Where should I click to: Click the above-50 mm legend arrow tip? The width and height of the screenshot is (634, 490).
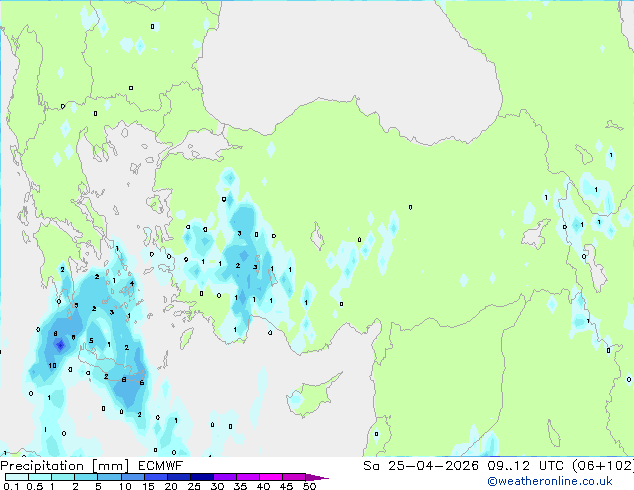tap(317, 477)
